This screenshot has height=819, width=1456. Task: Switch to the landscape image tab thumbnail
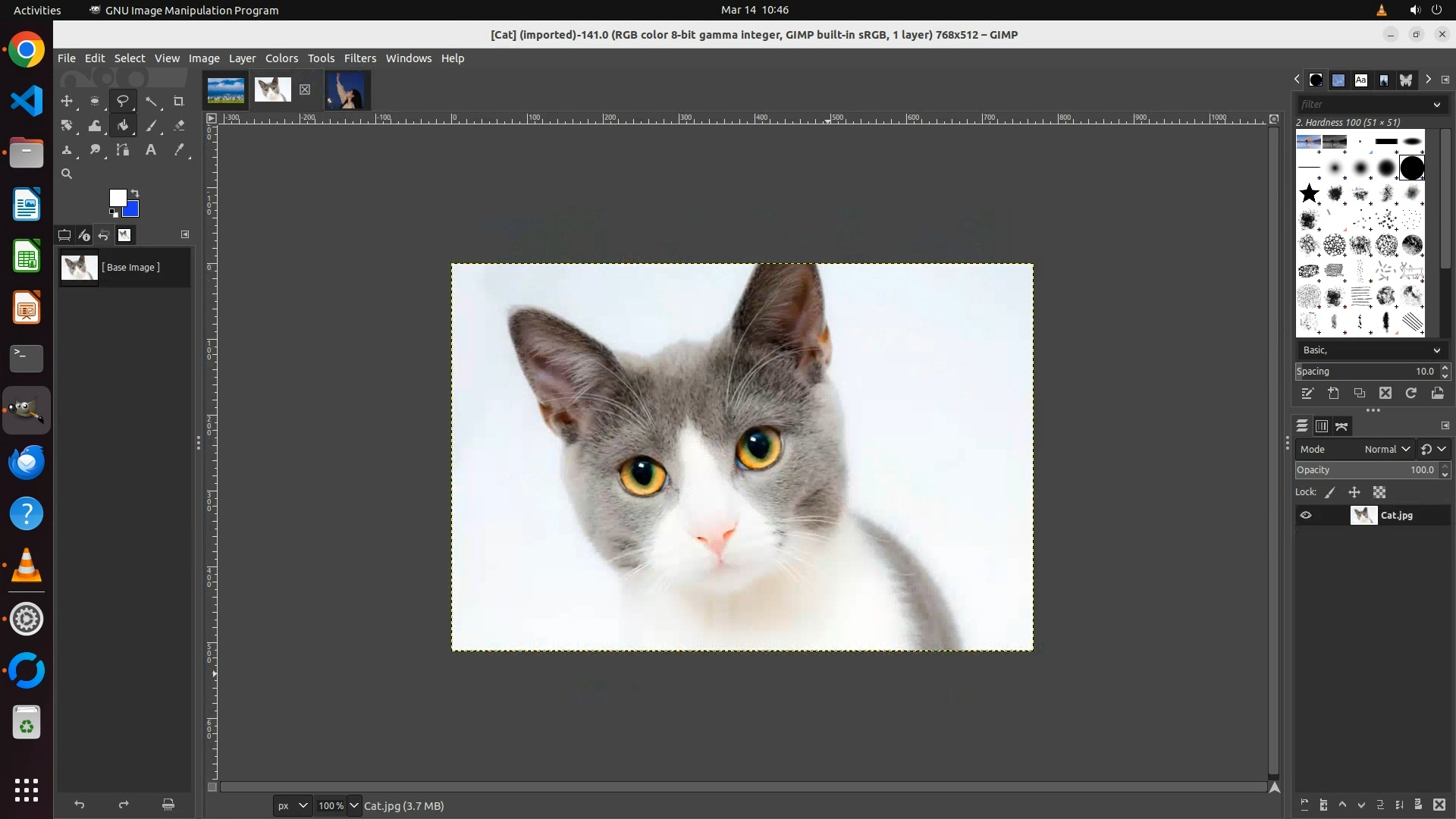click(x=226, y=89)
